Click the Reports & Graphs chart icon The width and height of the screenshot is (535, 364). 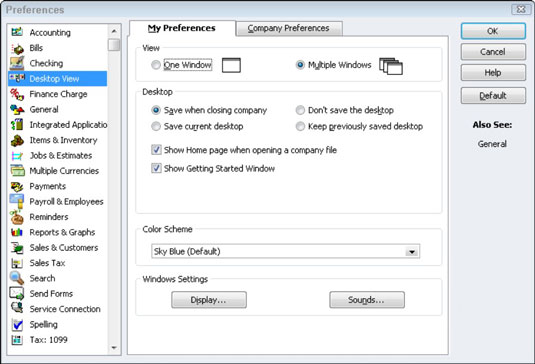pyautogui.click(x=17, y=232)
